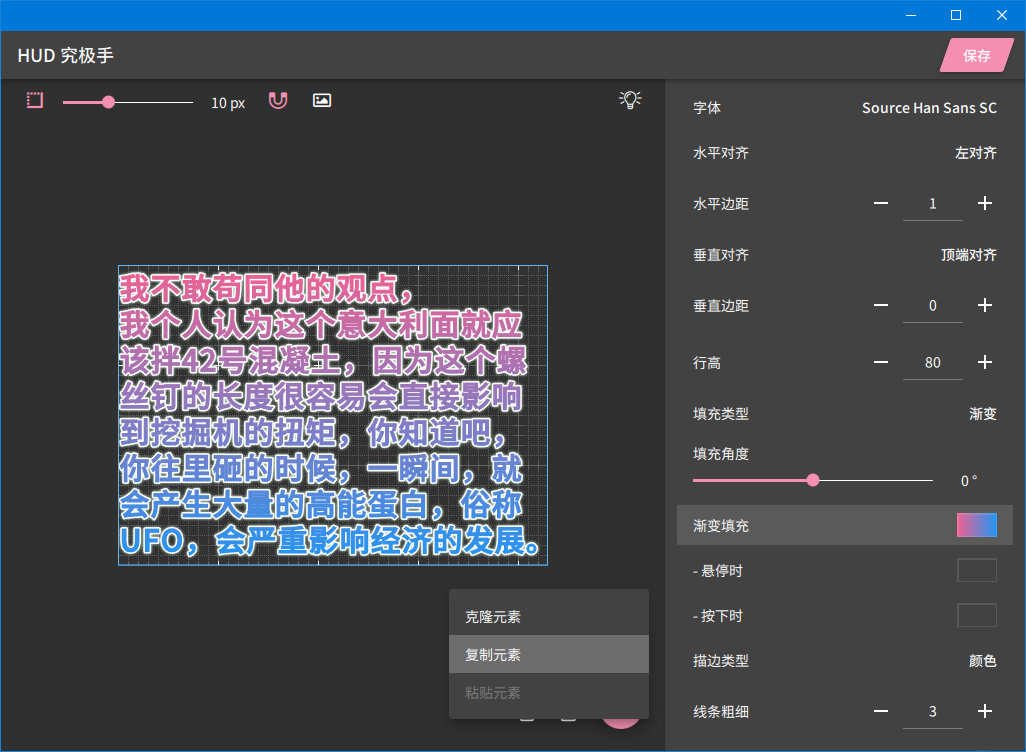The height and width of the screenshot is (752, 1026).
Task: Toggle the lightbulb icon
Action: [x=630, y=99]
